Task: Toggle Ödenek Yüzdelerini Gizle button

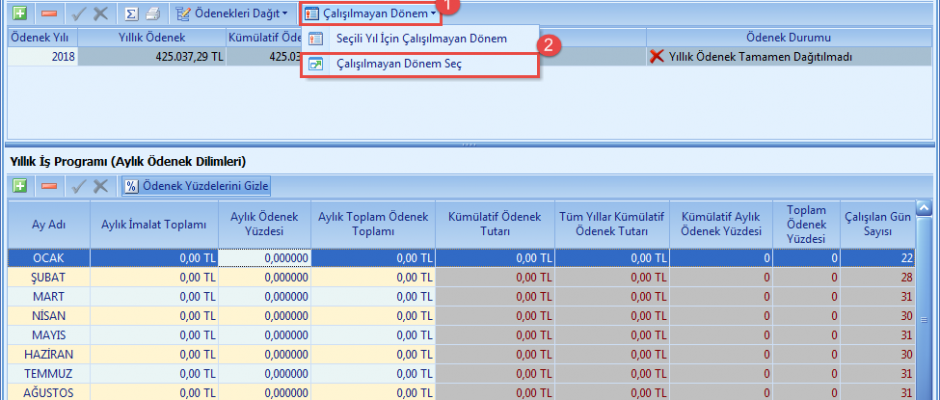Action: (196, 186)
